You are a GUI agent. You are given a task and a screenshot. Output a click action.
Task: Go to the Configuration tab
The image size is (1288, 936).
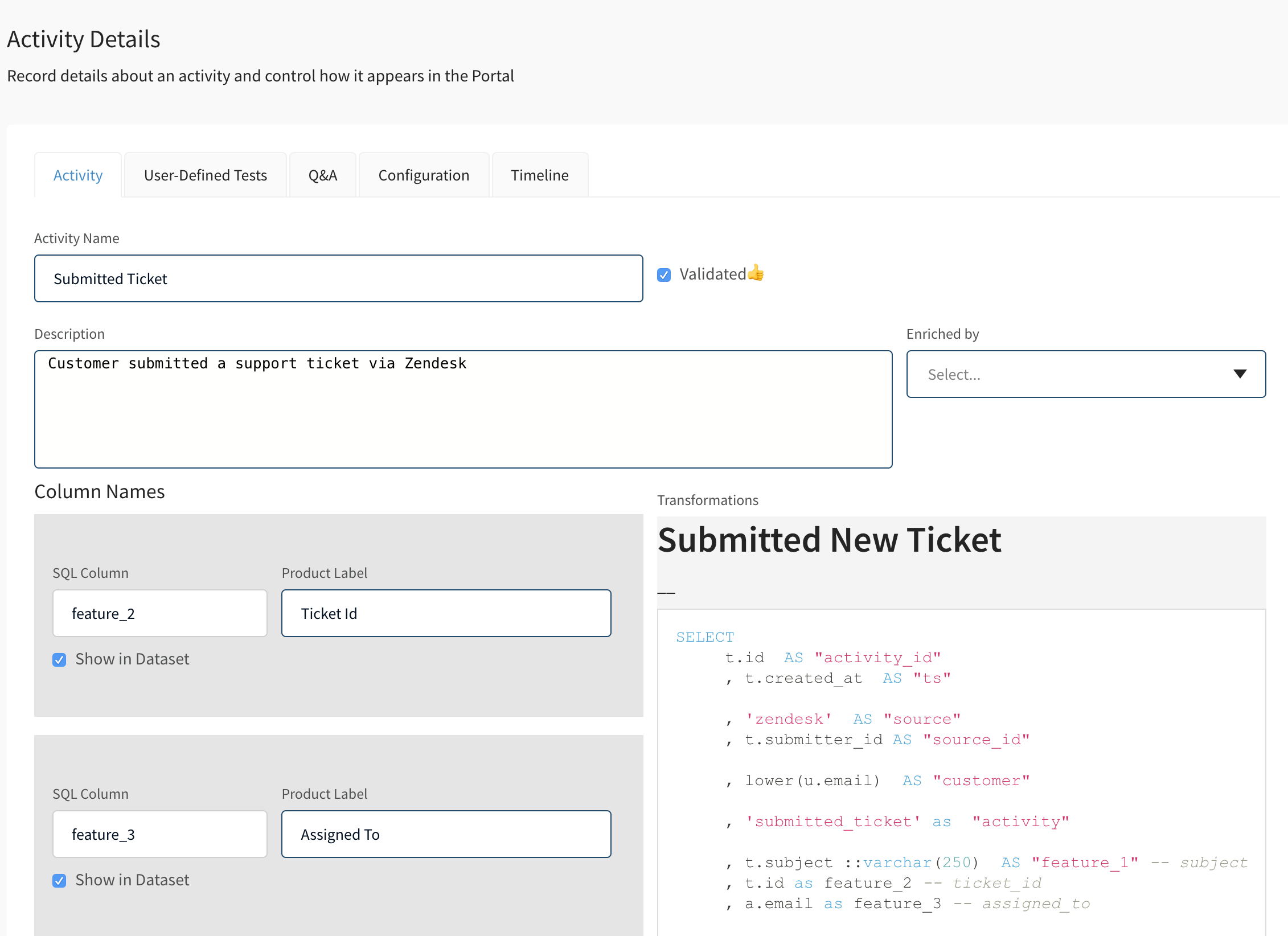click(x=424, y=175)
